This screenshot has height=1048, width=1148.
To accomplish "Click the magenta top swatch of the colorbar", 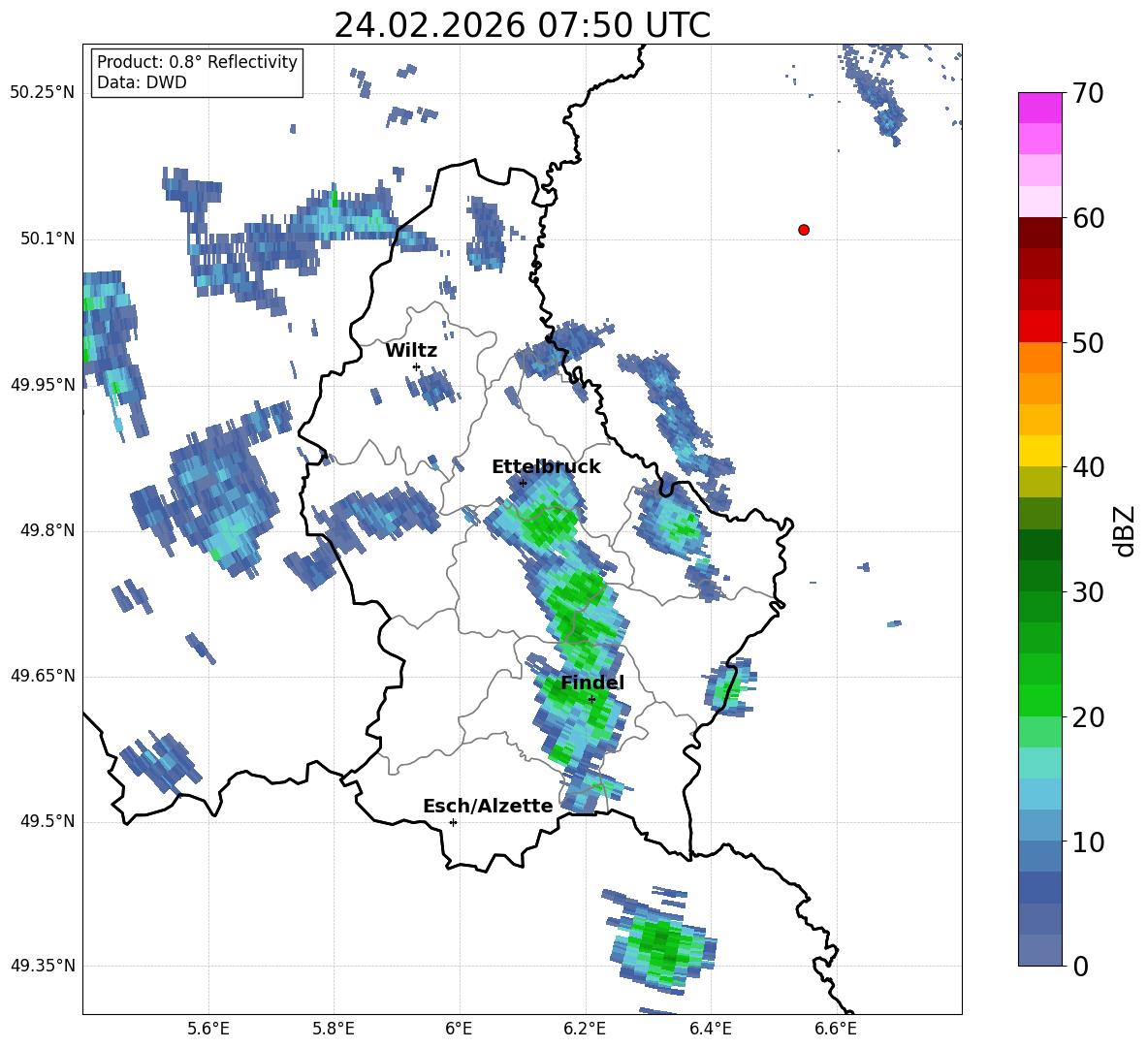I will click(1039, 109).
